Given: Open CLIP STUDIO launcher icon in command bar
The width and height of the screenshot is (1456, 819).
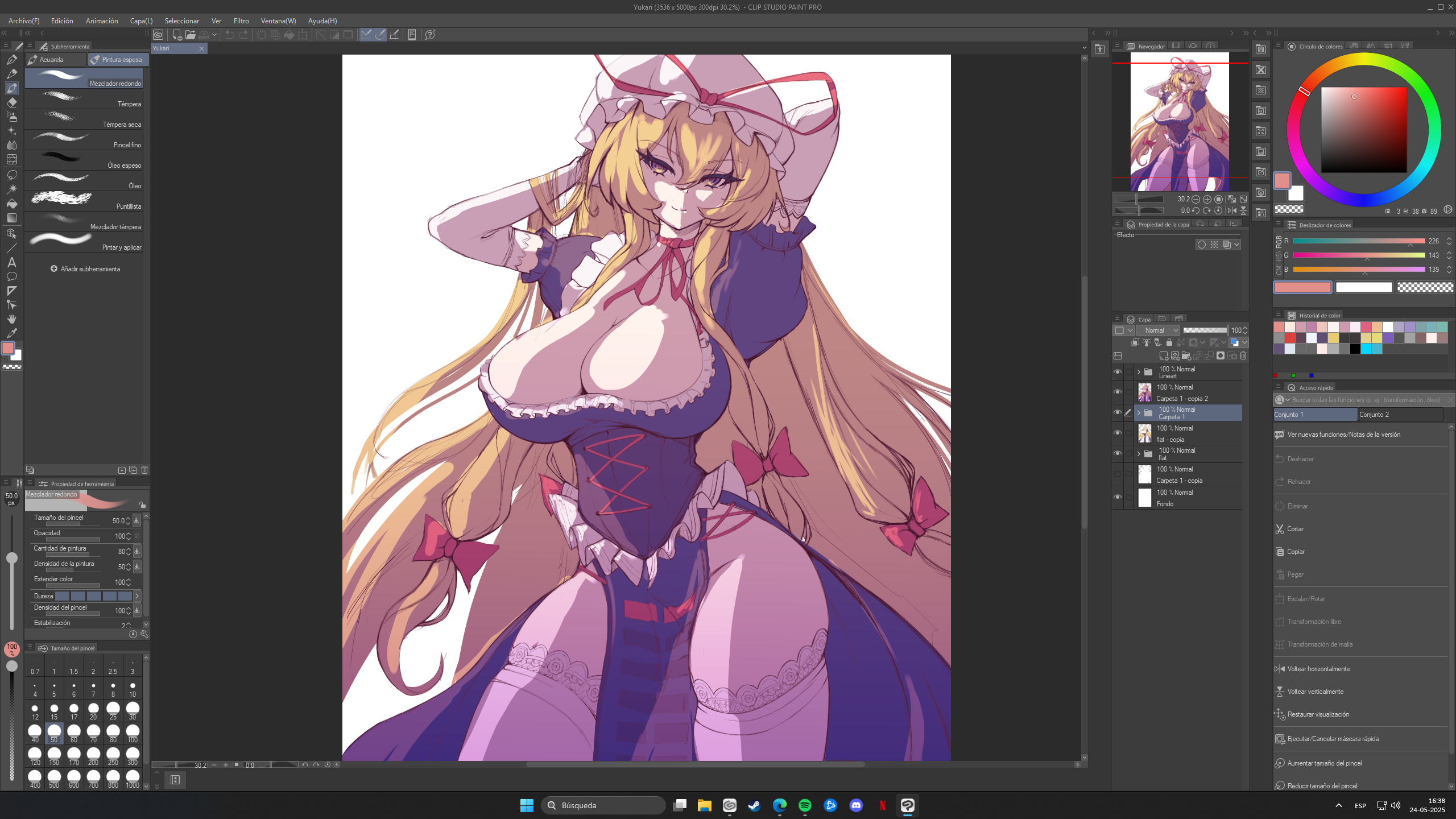Looking at the screenshot, I should (x=158, y=35).
